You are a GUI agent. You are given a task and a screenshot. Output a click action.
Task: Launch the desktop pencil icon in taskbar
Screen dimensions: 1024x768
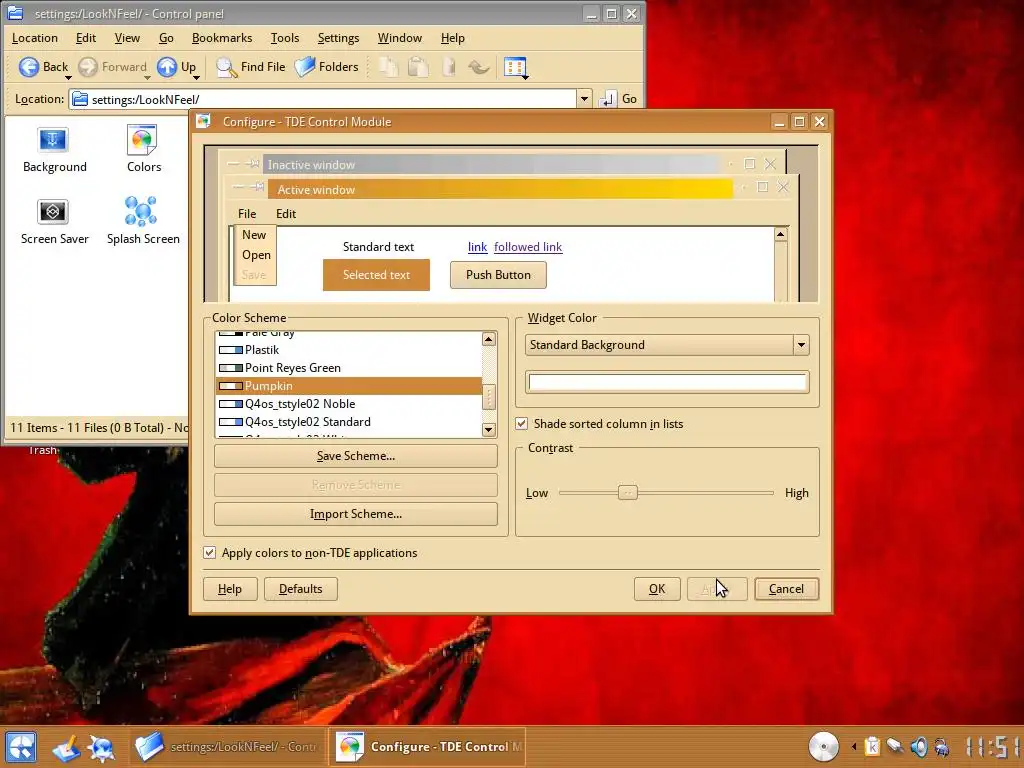(66, 748)
